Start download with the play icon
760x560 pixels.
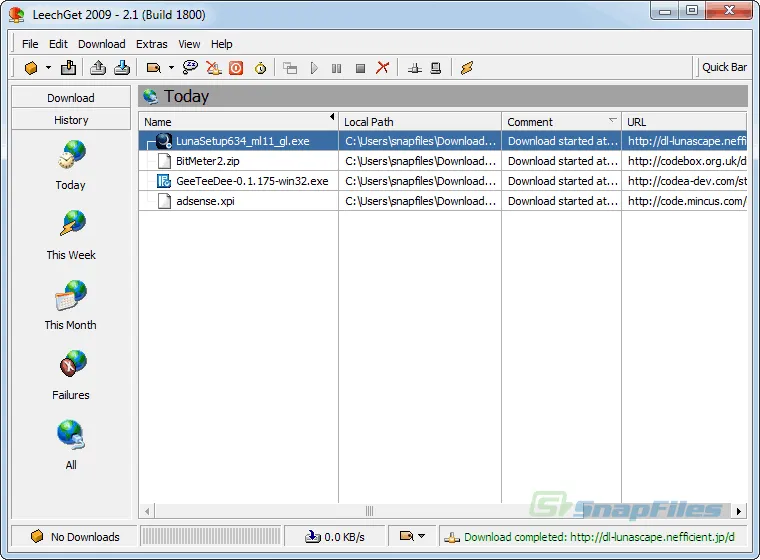[x=314, y=68]
